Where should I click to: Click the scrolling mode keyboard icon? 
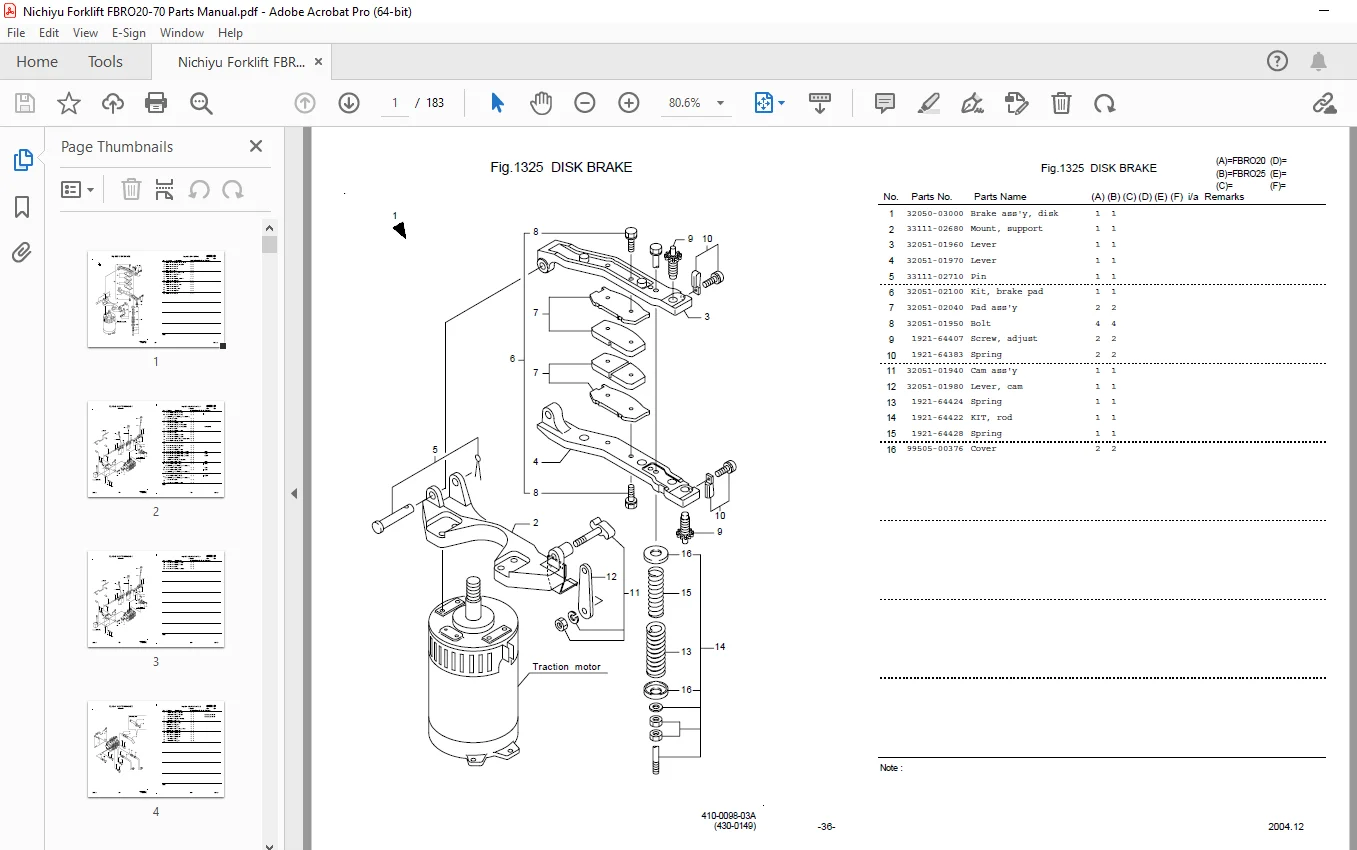[820, 103]
